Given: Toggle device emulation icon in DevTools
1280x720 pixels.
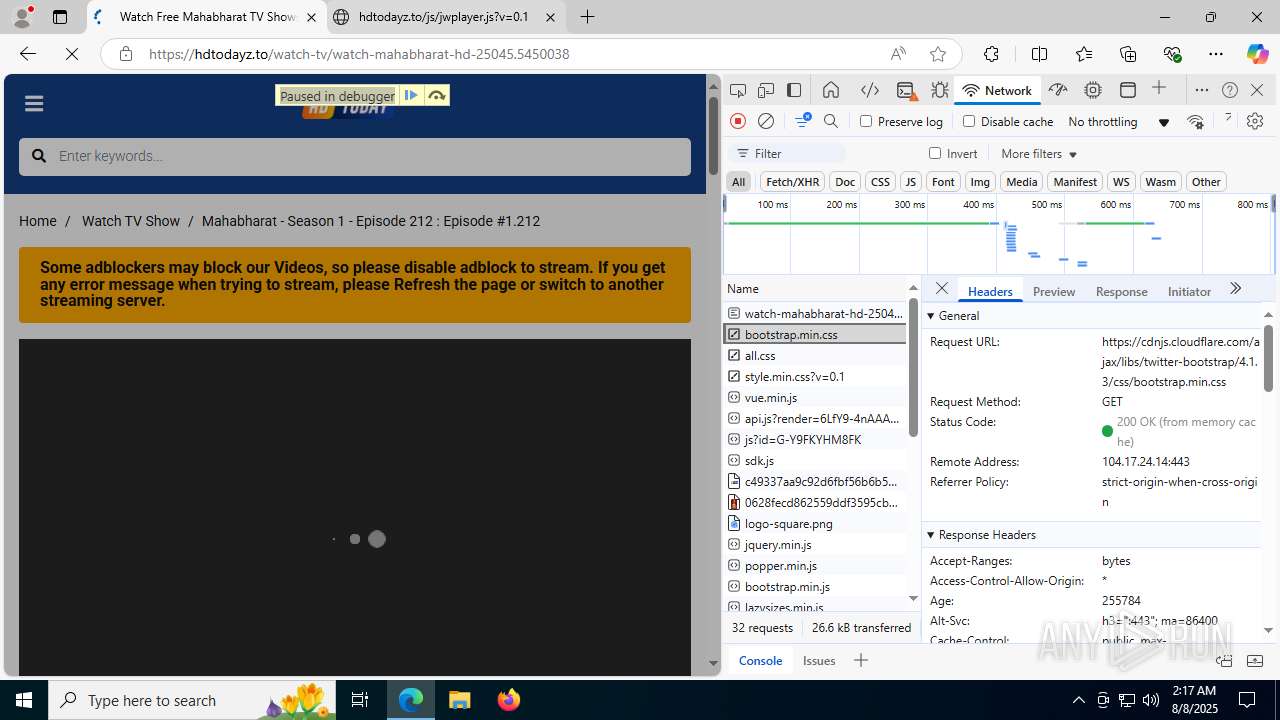Looking at the screenshot, I should tap(766, 90).
